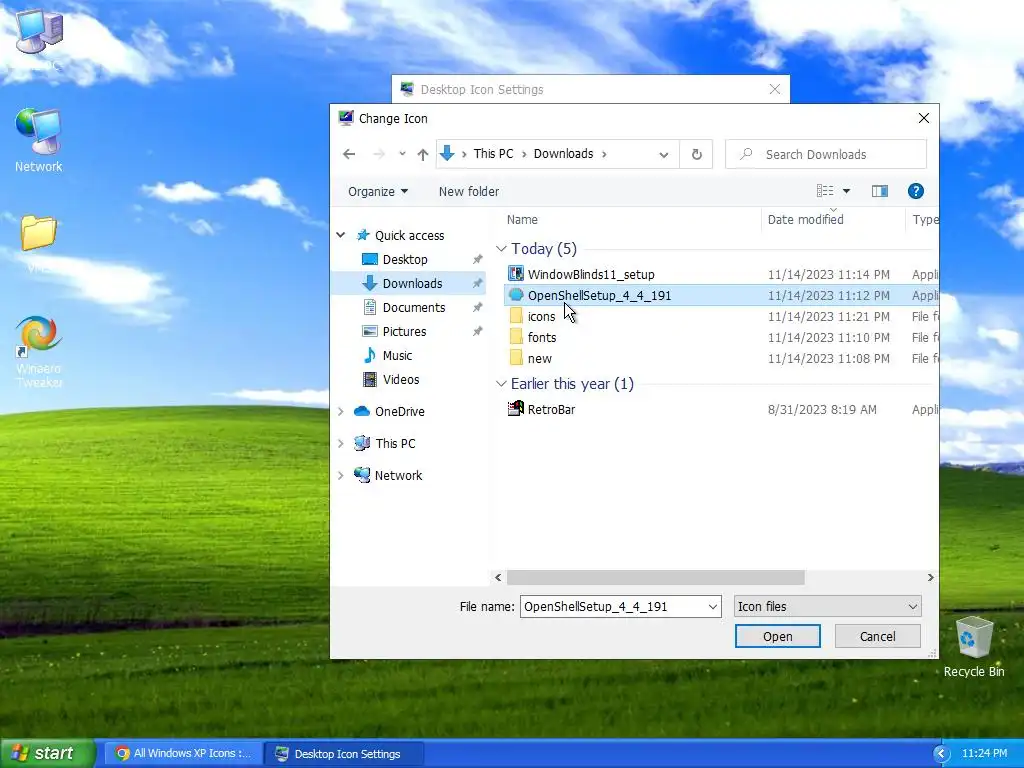The image size is (1024, 768).
Task: Select This PC in navigation pane
Action: click(x=395, y=443)
